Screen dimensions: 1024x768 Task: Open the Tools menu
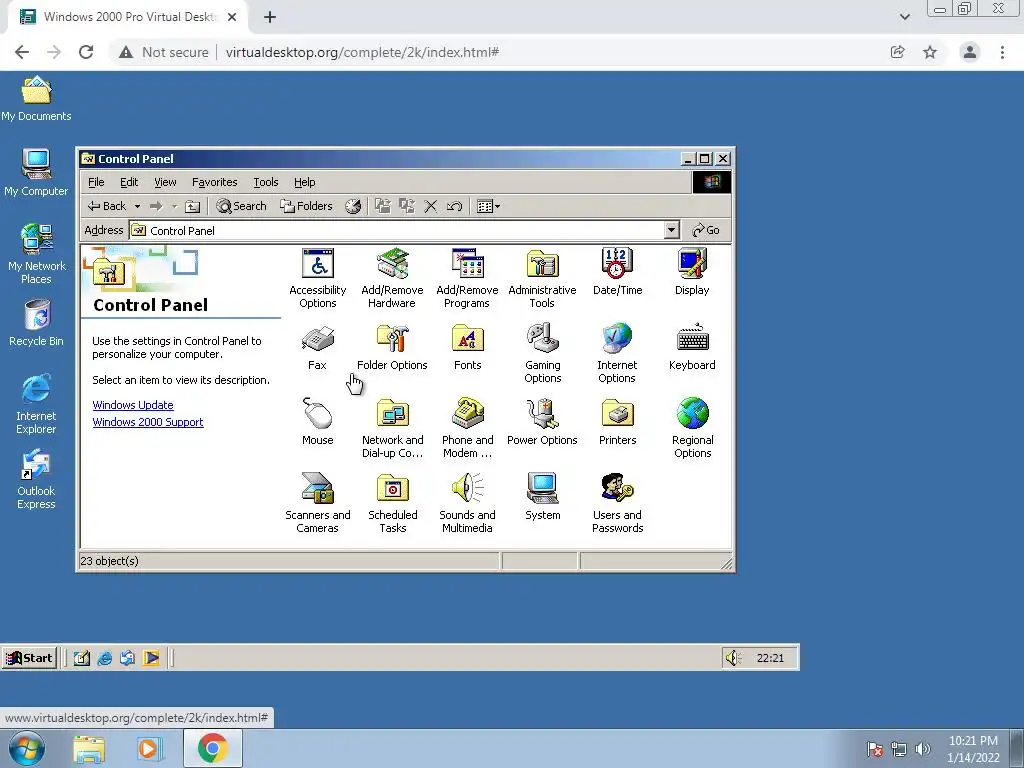click(x=266, y=182)
